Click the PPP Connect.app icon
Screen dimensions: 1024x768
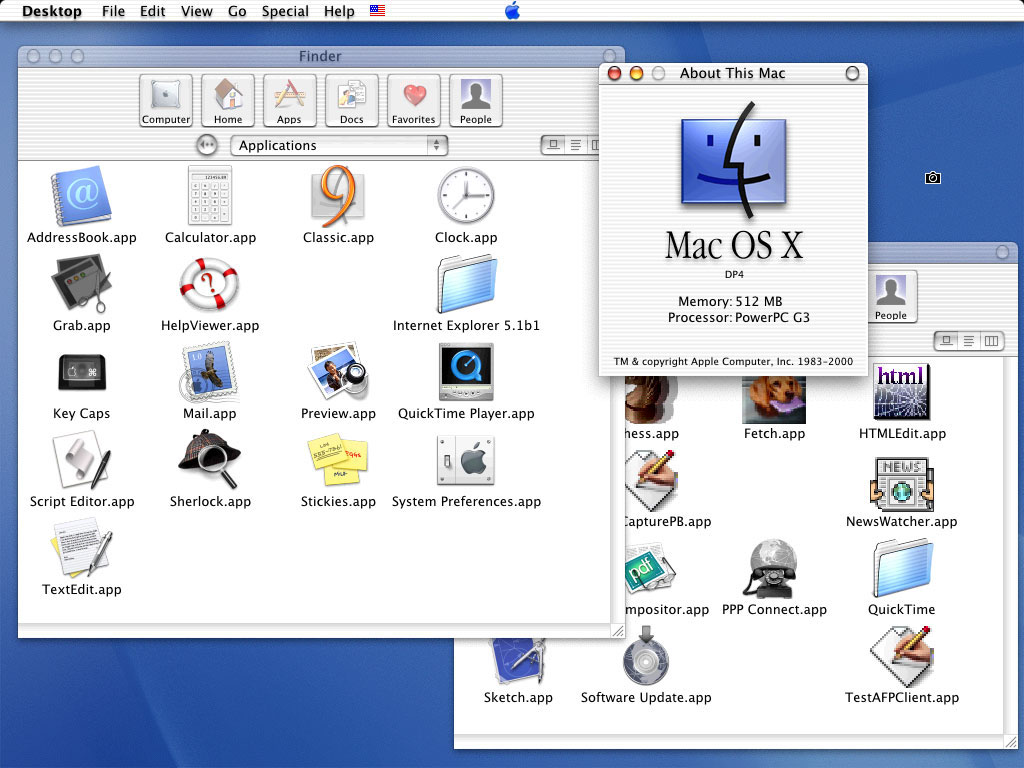pyautogui.click(x=774, y=569)
